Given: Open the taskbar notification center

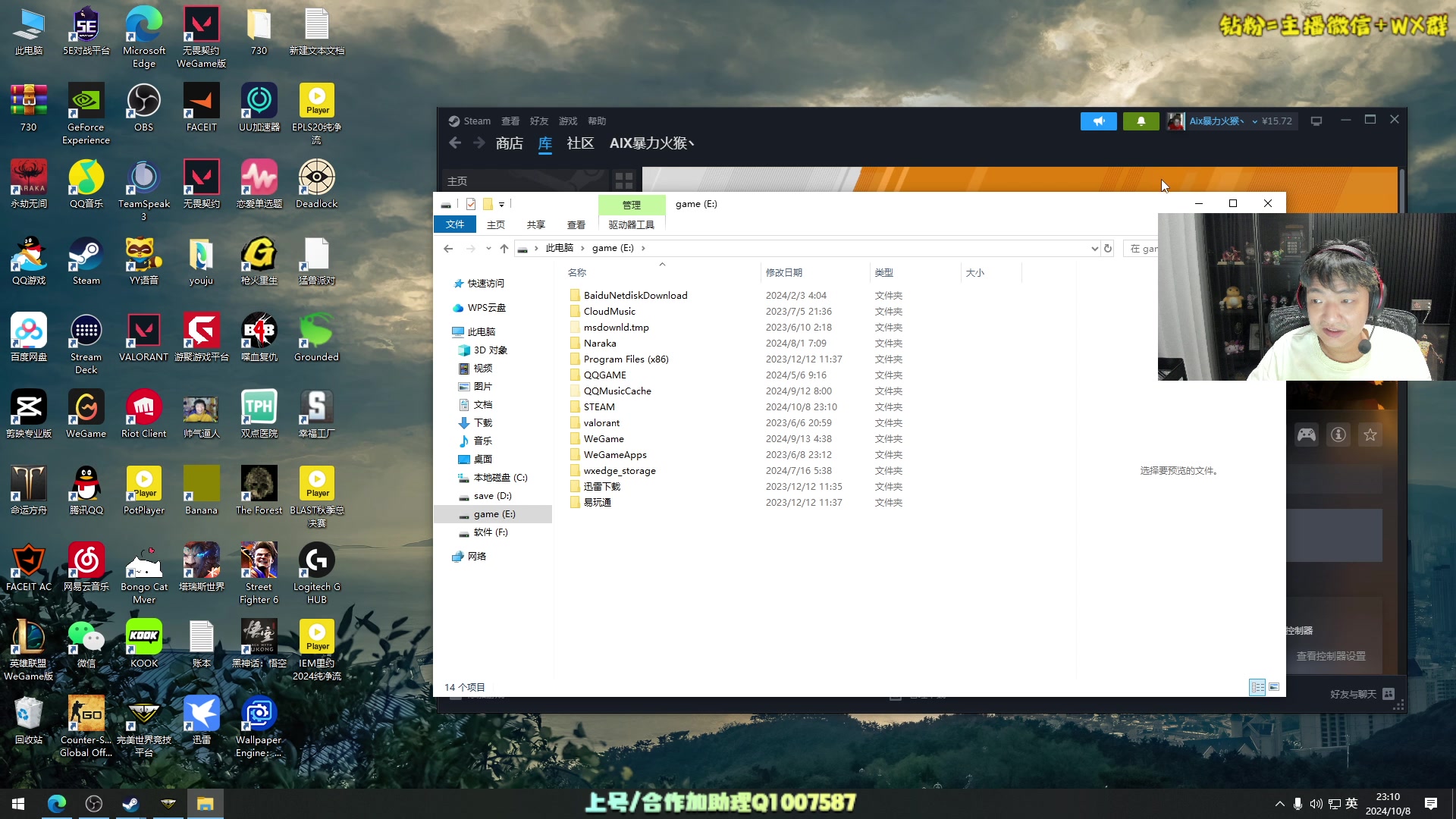Looking at the screenshot, I should pos(1430,804).
